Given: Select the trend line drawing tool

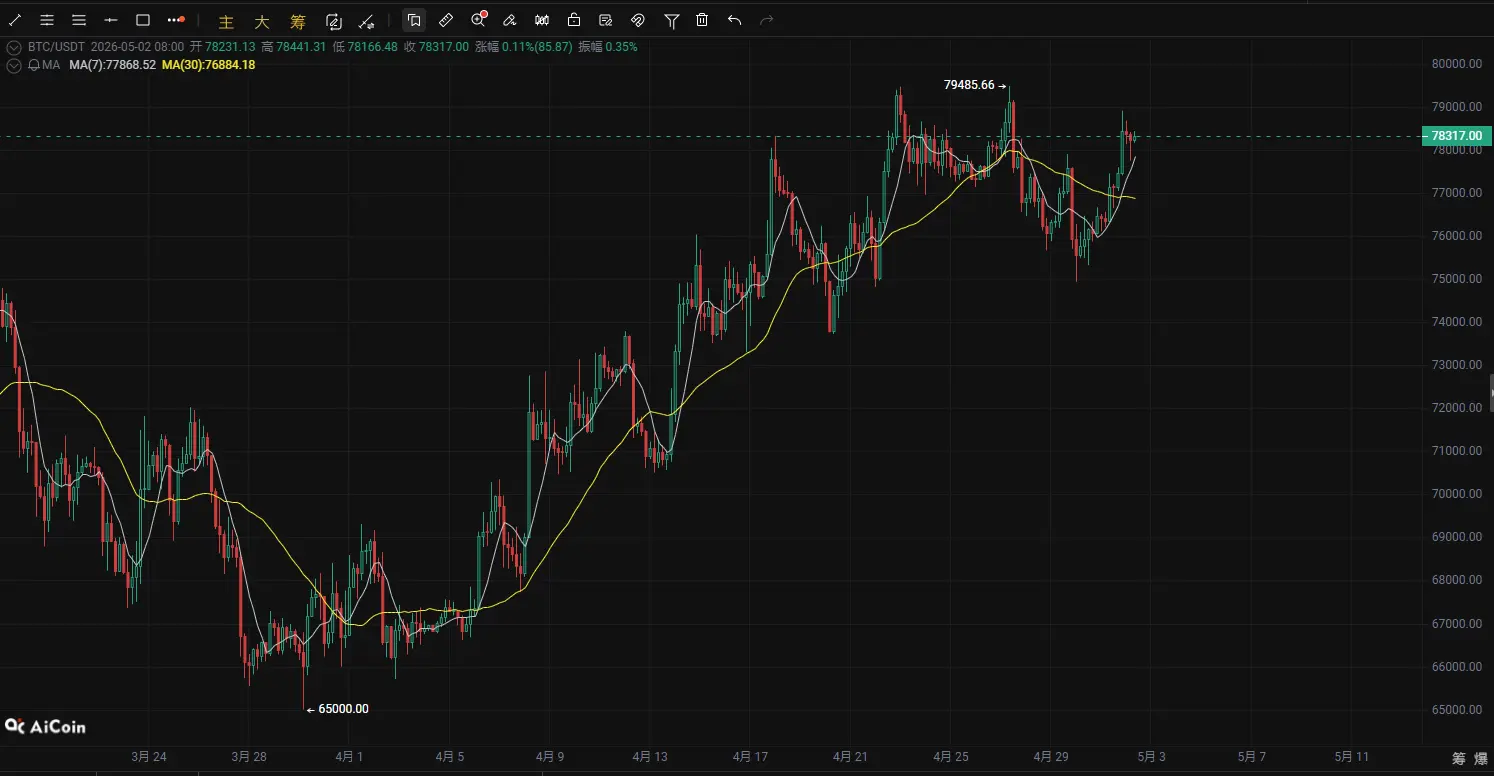Looking at the screenshot, I should (15, 20).
